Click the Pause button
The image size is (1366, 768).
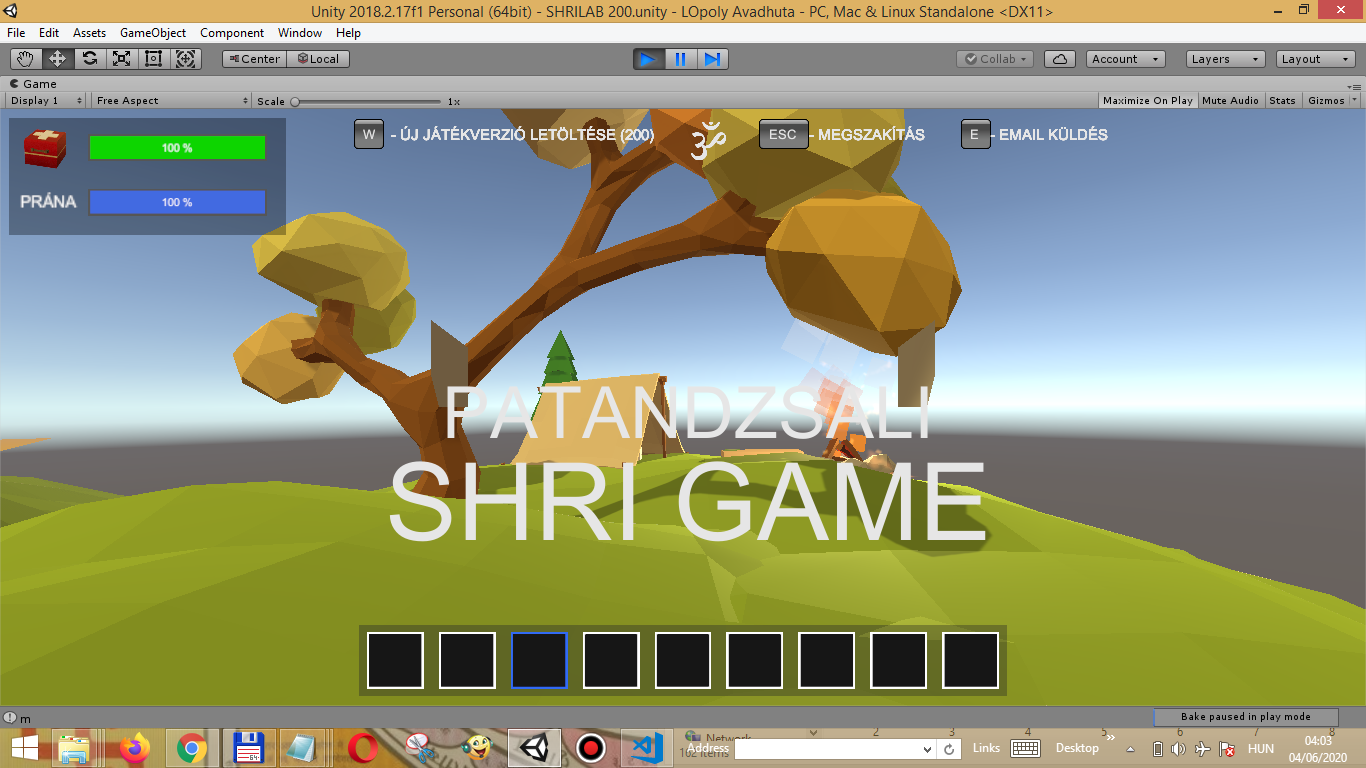[681, 59]
